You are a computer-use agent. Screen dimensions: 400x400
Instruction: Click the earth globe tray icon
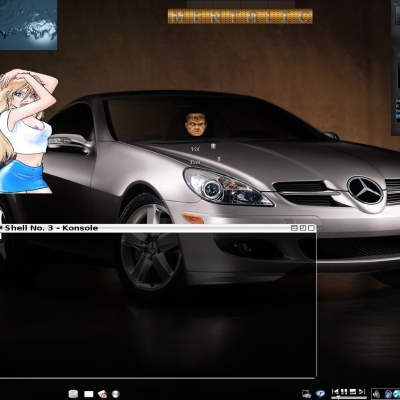[397, 394]
